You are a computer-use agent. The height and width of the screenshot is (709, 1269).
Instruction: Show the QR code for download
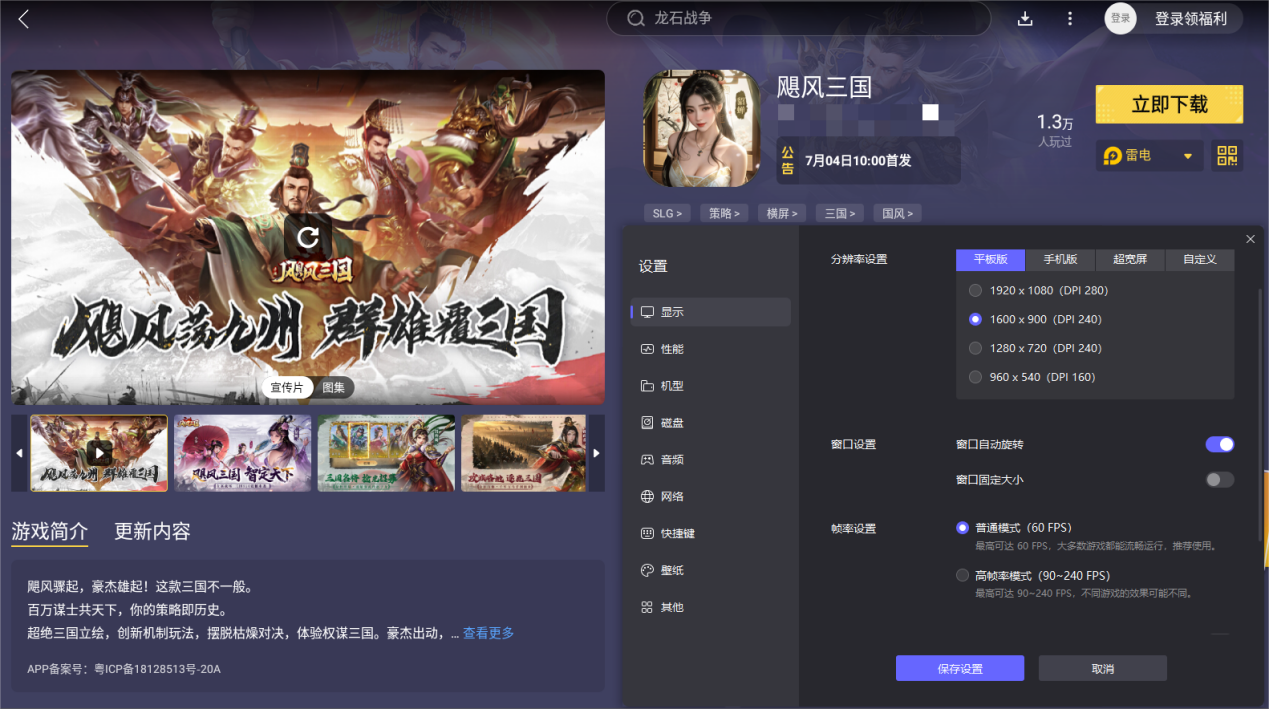click(1226, 155)
